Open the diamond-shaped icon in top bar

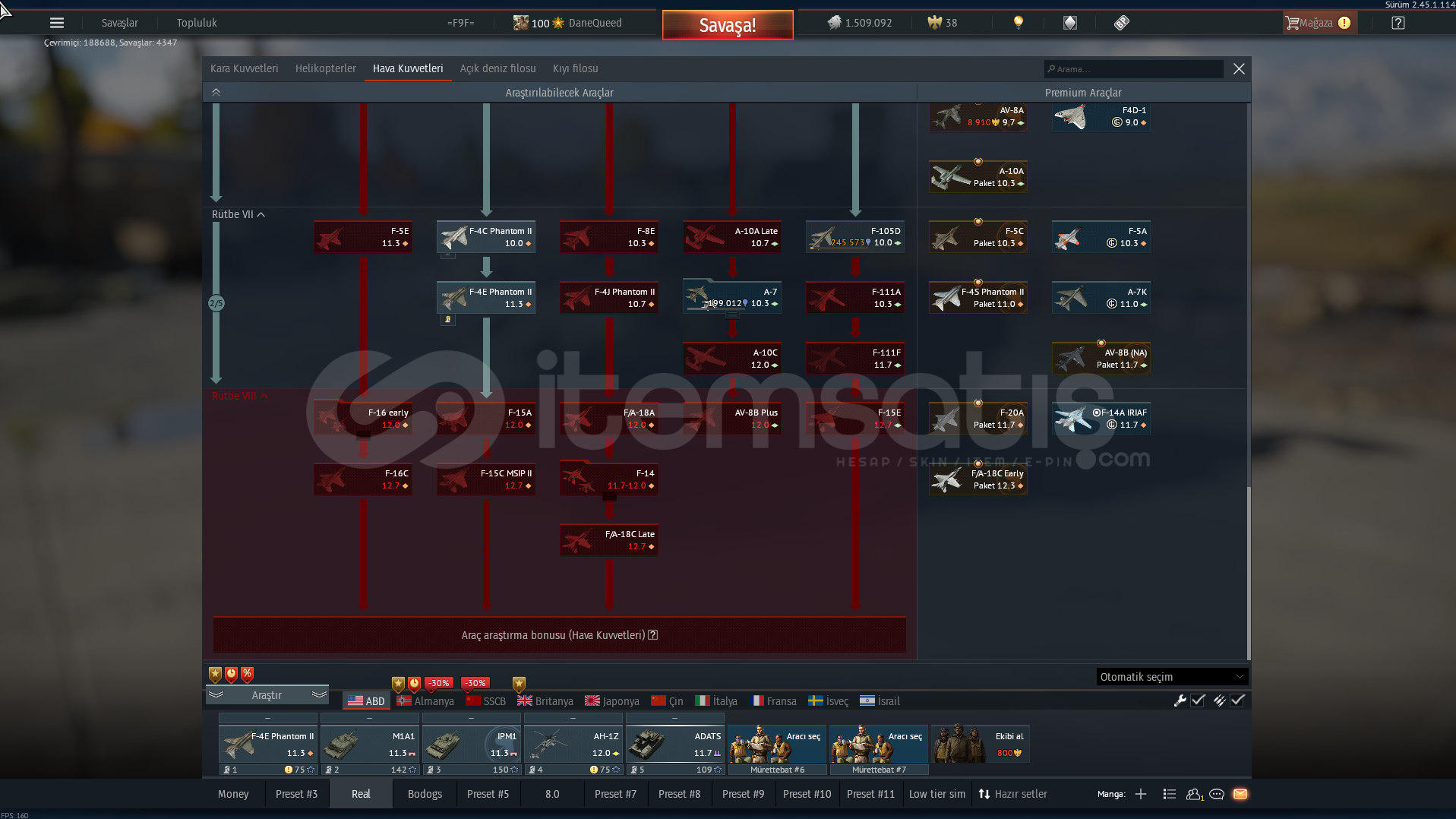pos(1070,23)
